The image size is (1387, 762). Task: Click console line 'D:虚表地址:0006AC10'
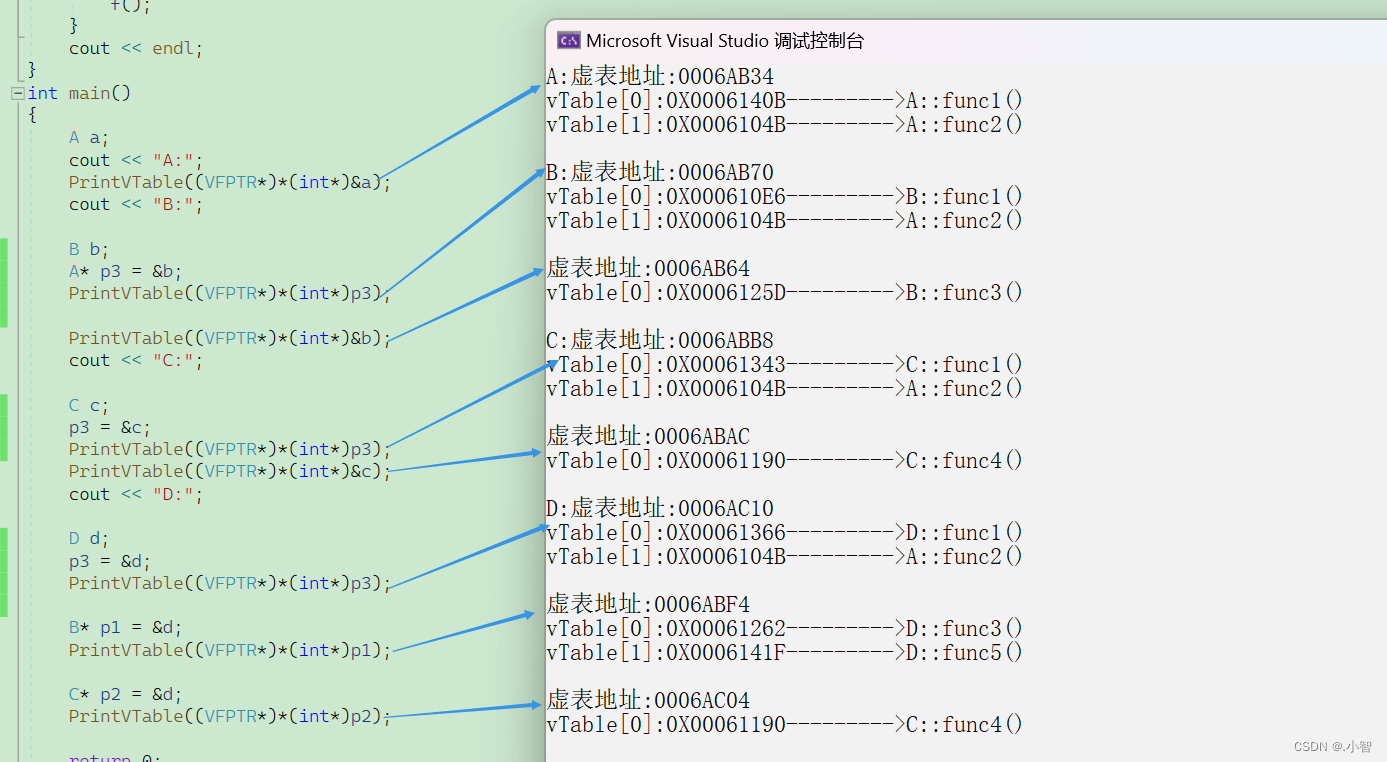point(660,508)
